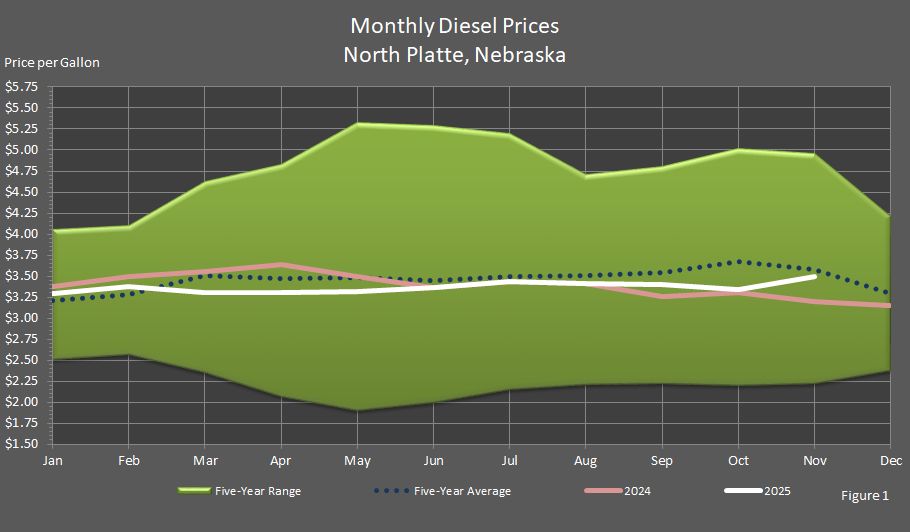Click the pink 2024 line's April peak
The width and height of the screenshot is (910, 532).
pyautogui.click(x=281, y=265)
